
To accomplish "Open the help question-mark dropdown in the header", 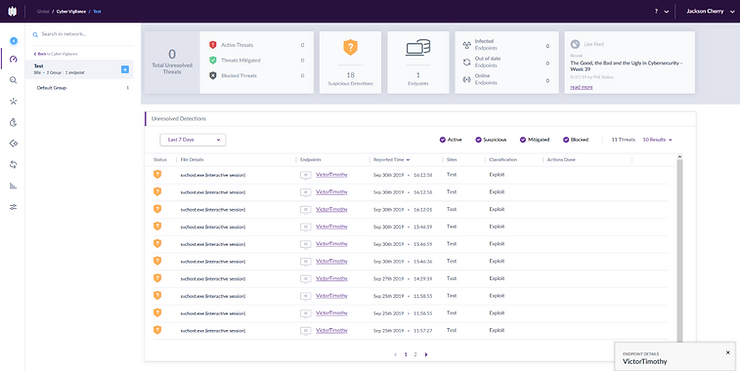I will [x=662, y=11].
